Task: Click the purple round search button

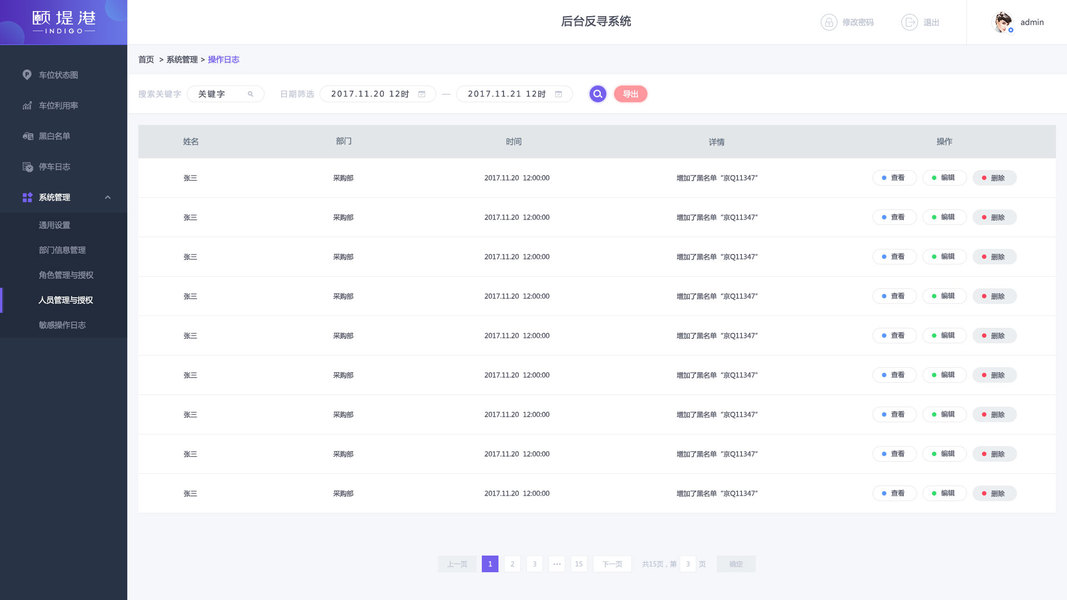Action: pyautogui.click(x=597, y=94)
